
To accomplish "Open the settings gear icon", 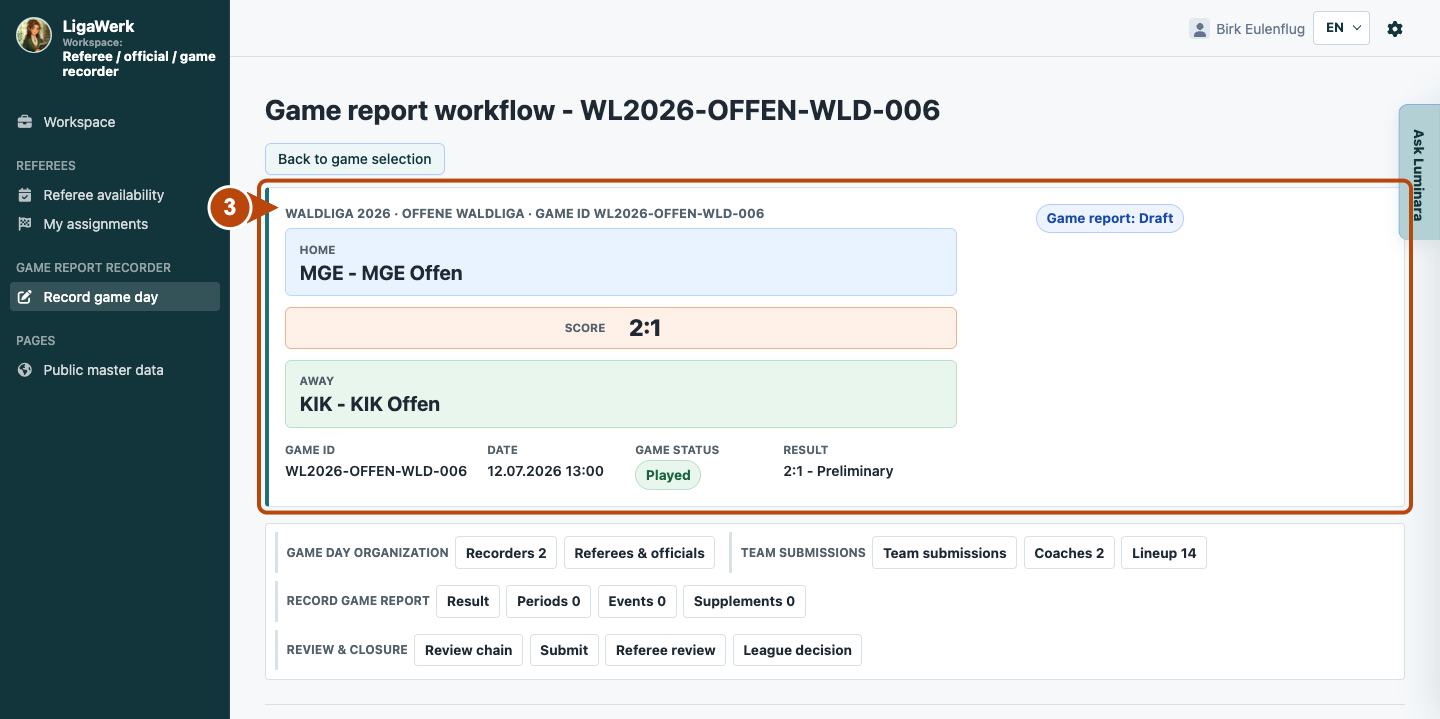I will pyautogui.click(x=1395, y=29).
